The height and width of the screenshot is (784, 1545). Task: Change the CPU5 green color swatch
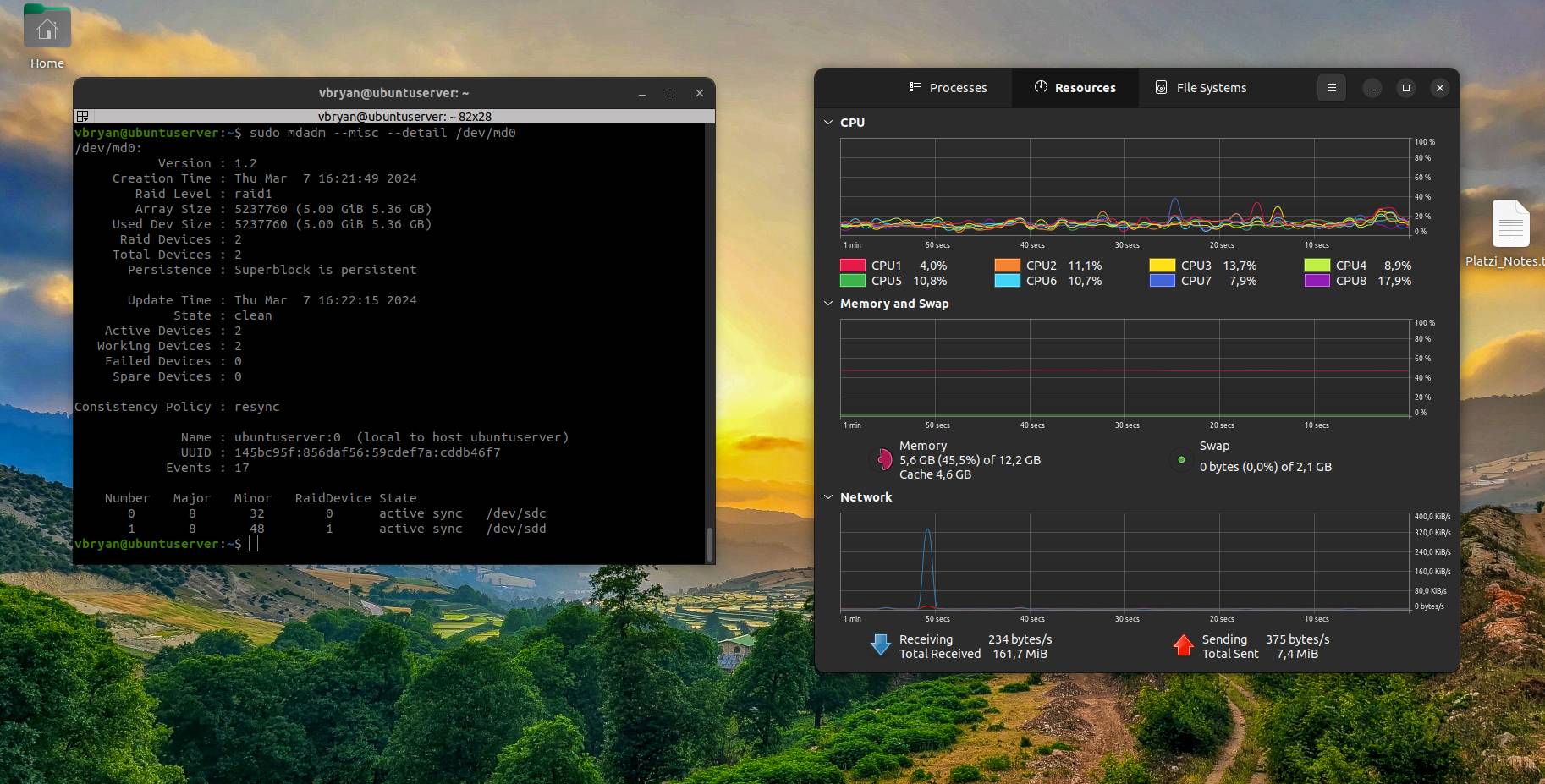[853, 281]
